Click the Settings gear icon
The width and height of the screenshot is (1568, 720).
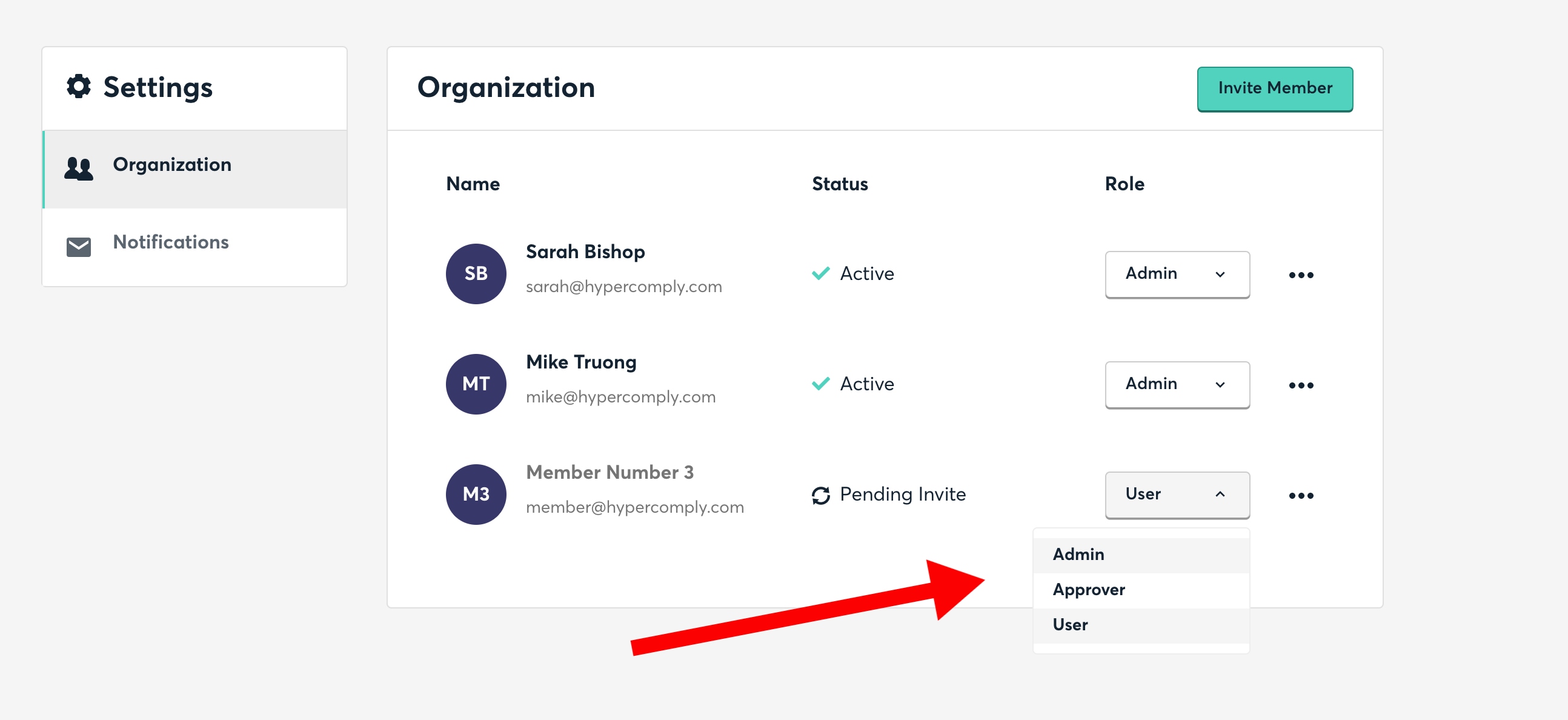click(x=79, y=87)
